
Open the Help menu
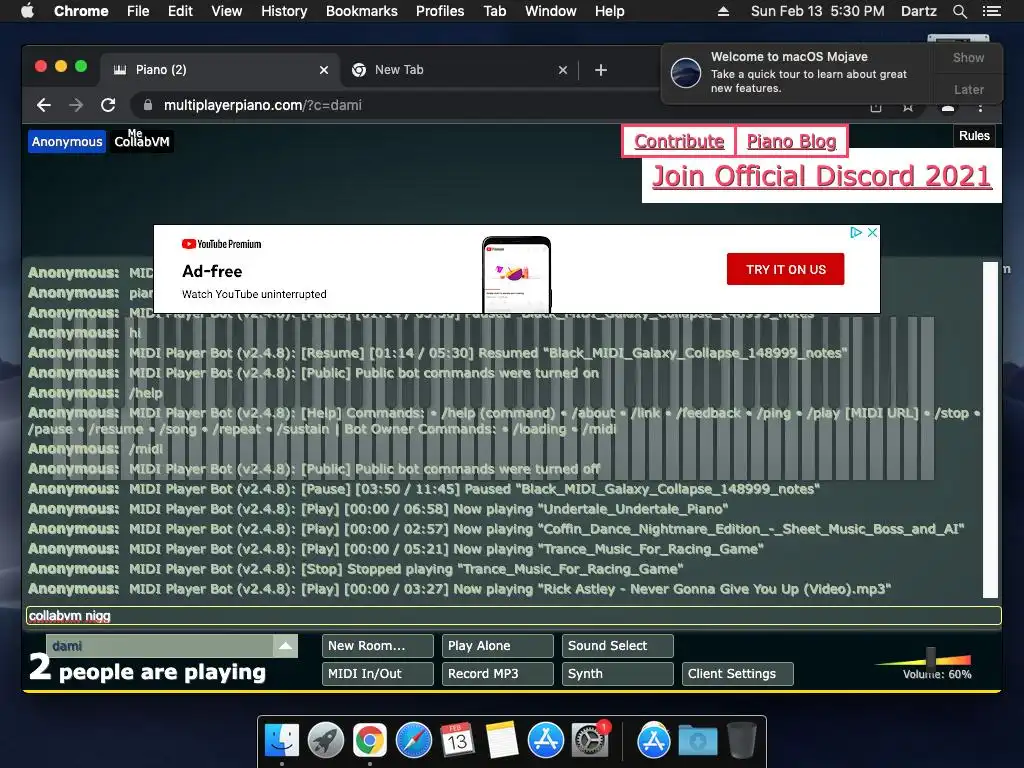(x=609, y=11)
